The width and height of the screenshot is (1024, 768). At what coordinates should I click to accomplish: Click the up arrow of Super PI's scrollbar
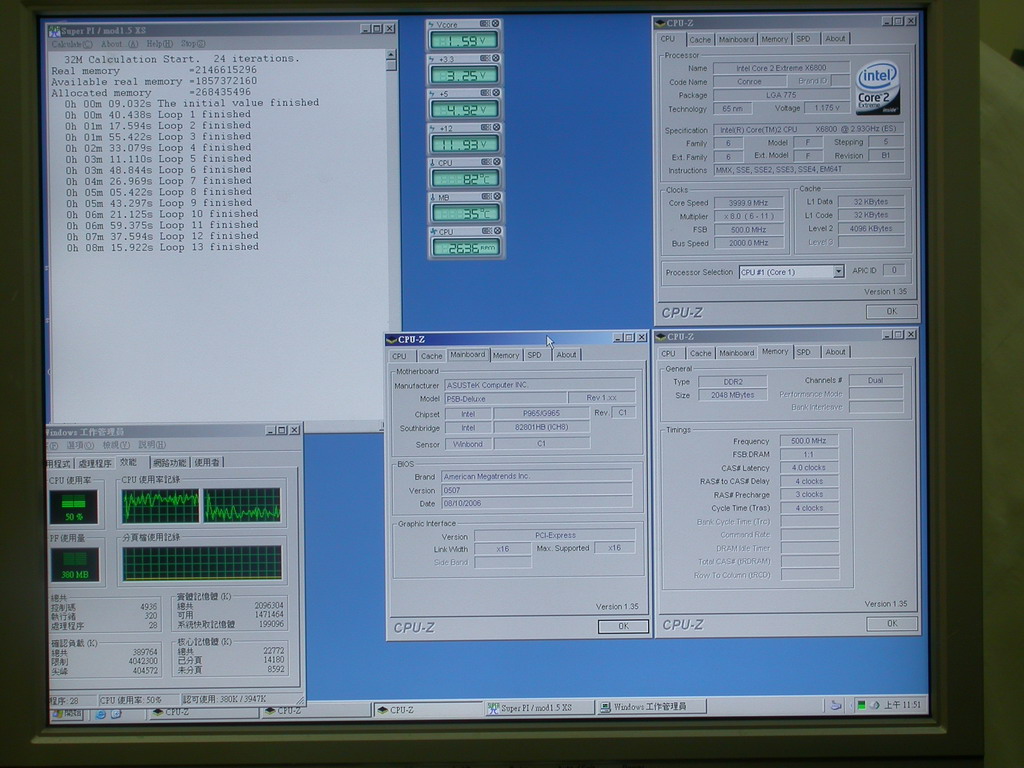coord(391,55)
